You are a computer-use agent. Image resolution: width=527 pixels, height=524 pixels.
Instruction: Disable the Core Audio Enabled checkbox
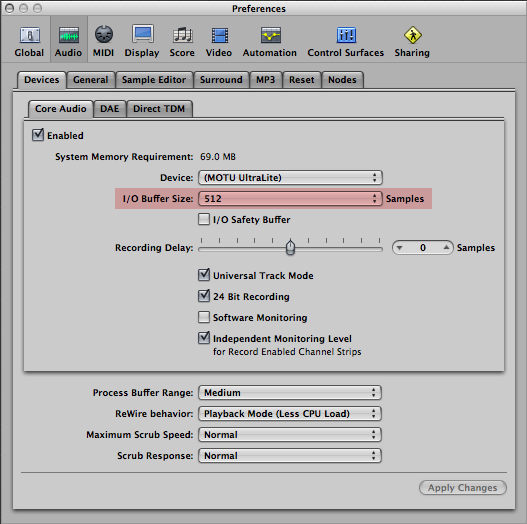[x=38, y=135]
